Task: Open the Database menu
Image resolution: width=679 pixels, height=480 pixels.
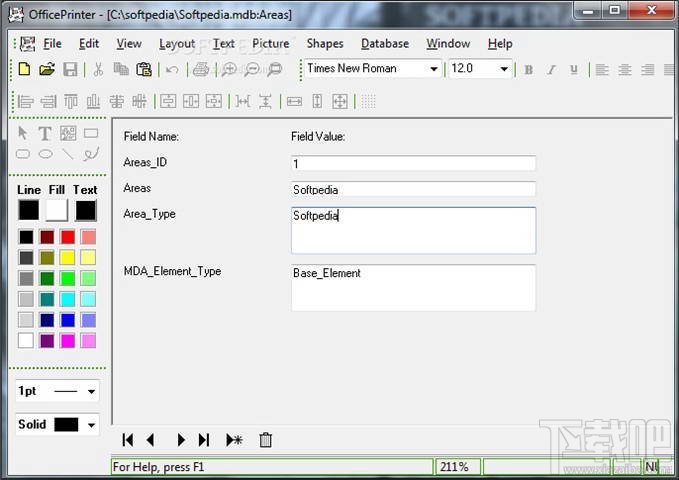Action: pyautogui.click(x=385, y=44)
